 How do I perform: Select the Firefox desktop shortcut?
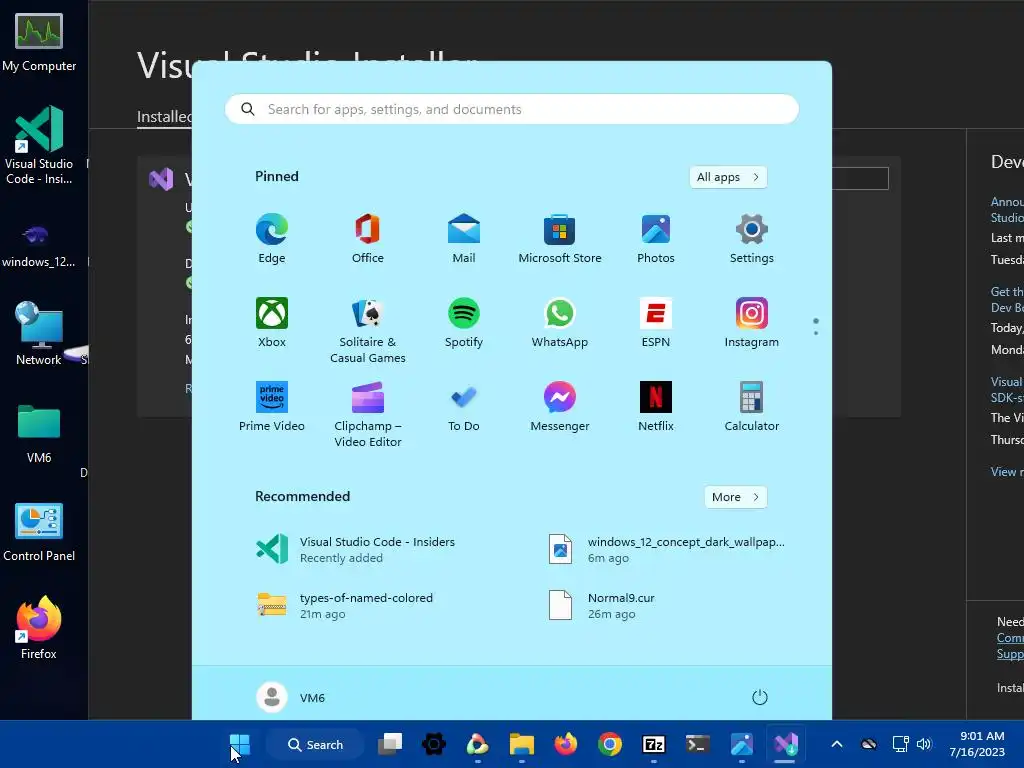click(39, 628)
